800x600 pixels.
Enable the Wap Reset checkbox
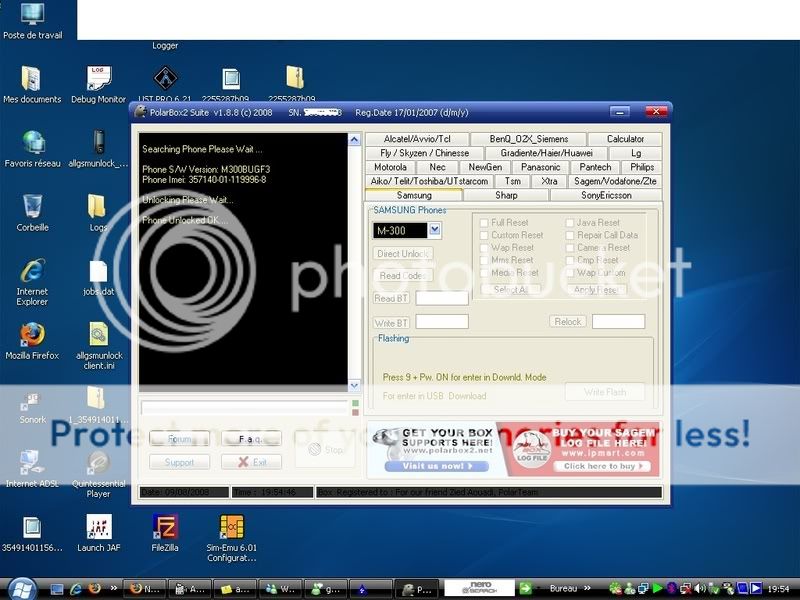[x=484, y=247]
